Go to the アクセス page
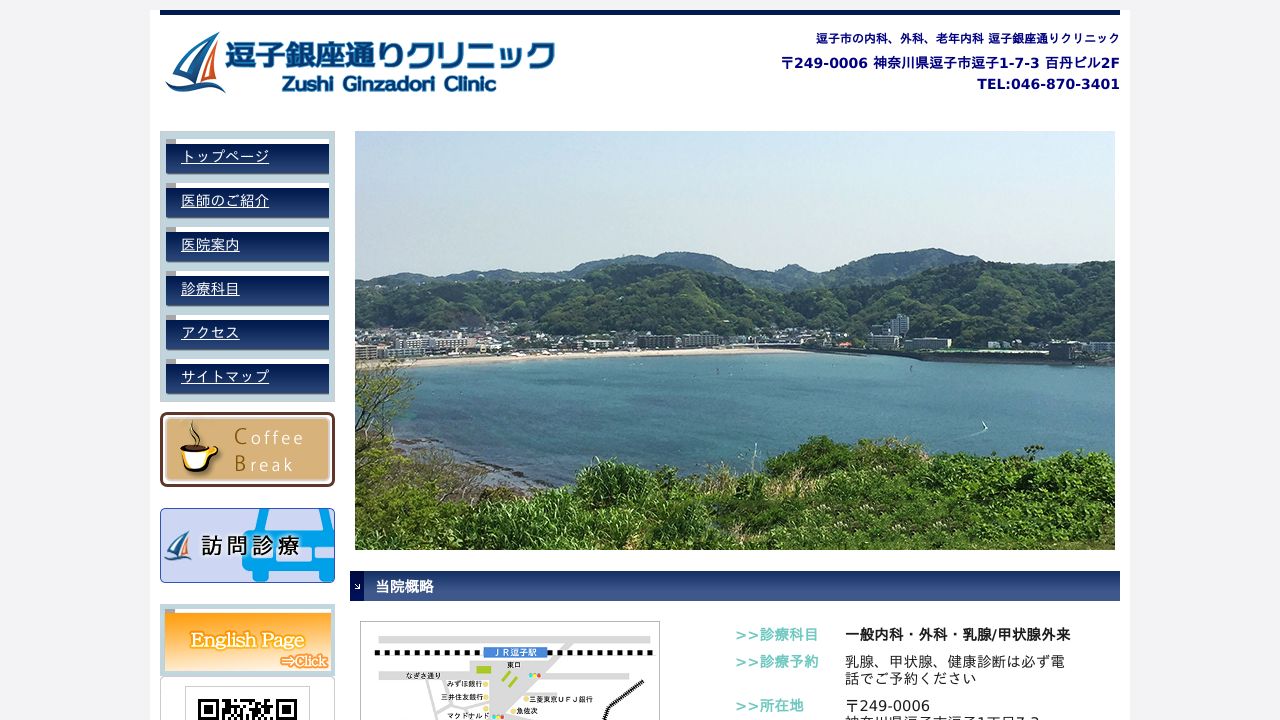The width and height of the screenshot is (1280, 720). click(209, 332)
